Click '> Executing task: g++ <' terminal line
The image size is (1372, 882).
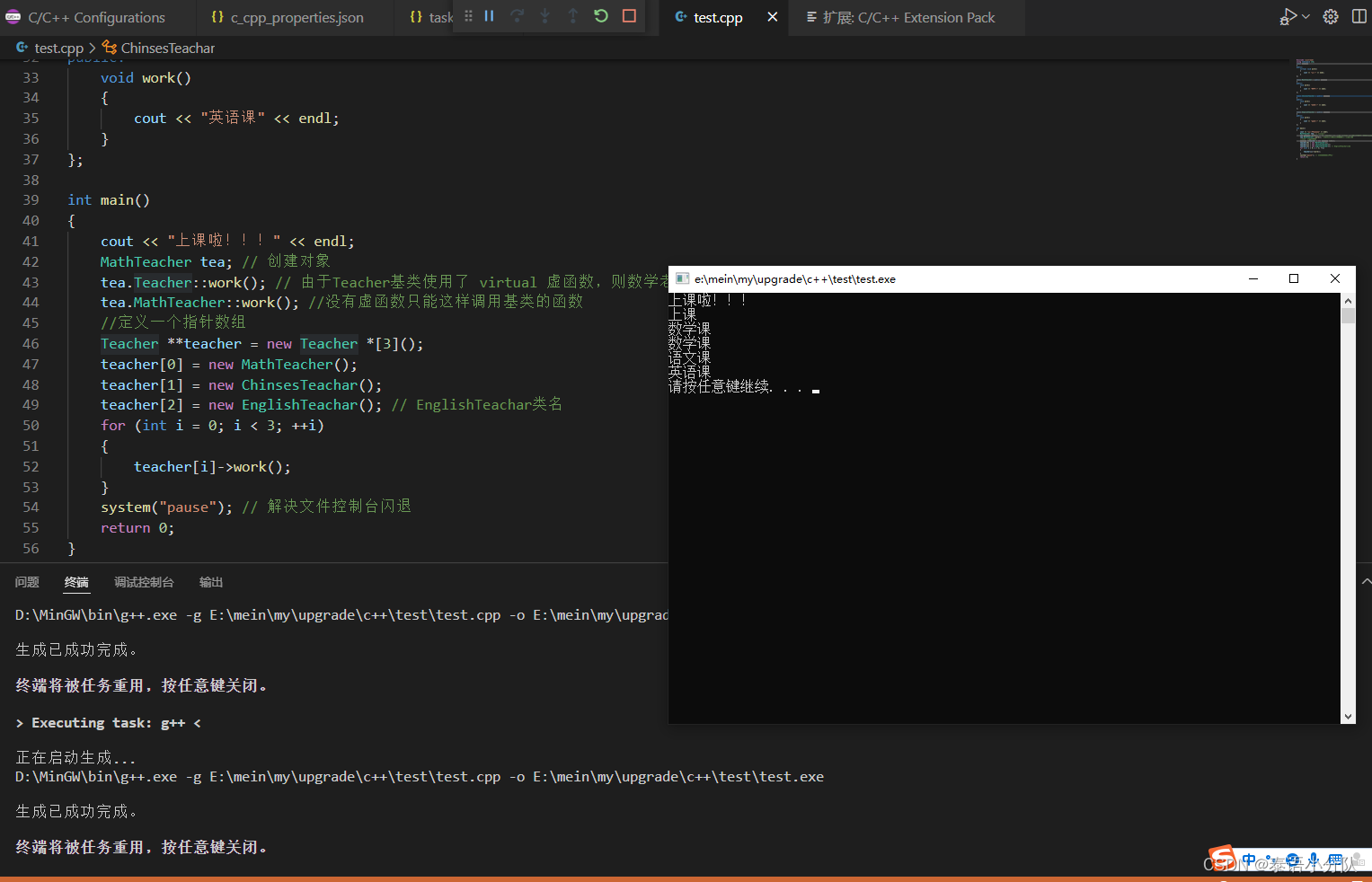click(109, 723)
